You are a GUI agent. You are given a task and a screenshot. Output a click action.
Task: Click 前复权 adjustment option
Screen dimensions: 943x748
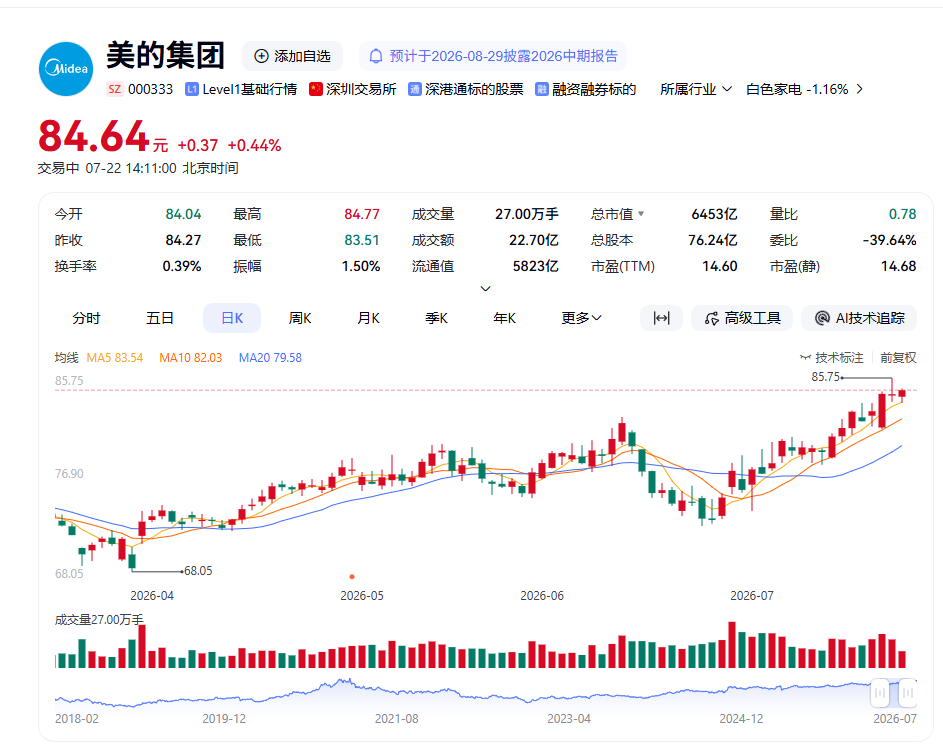(x=898, y=358)
